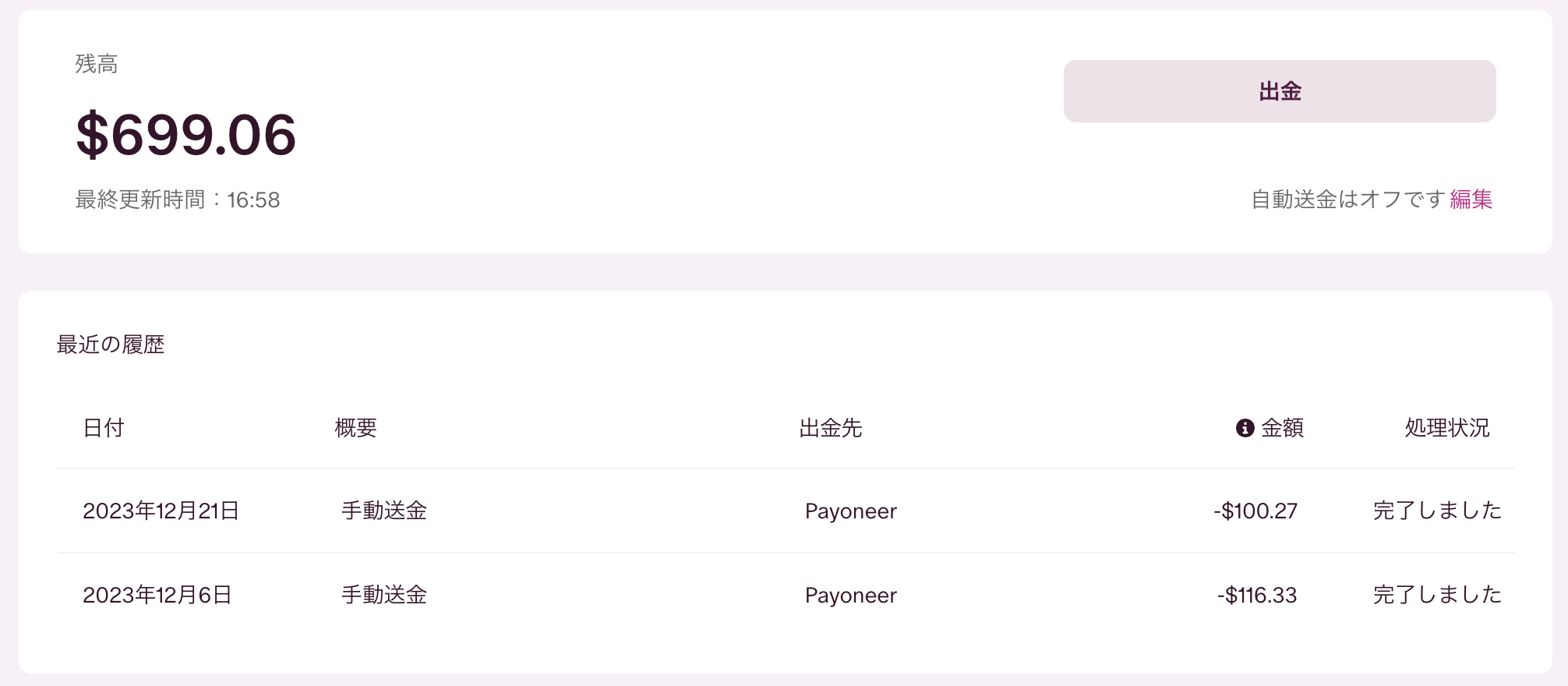The image size is (1568, 686).
Task: Select the $699.06 balance amount
Action: pos(186,135)
